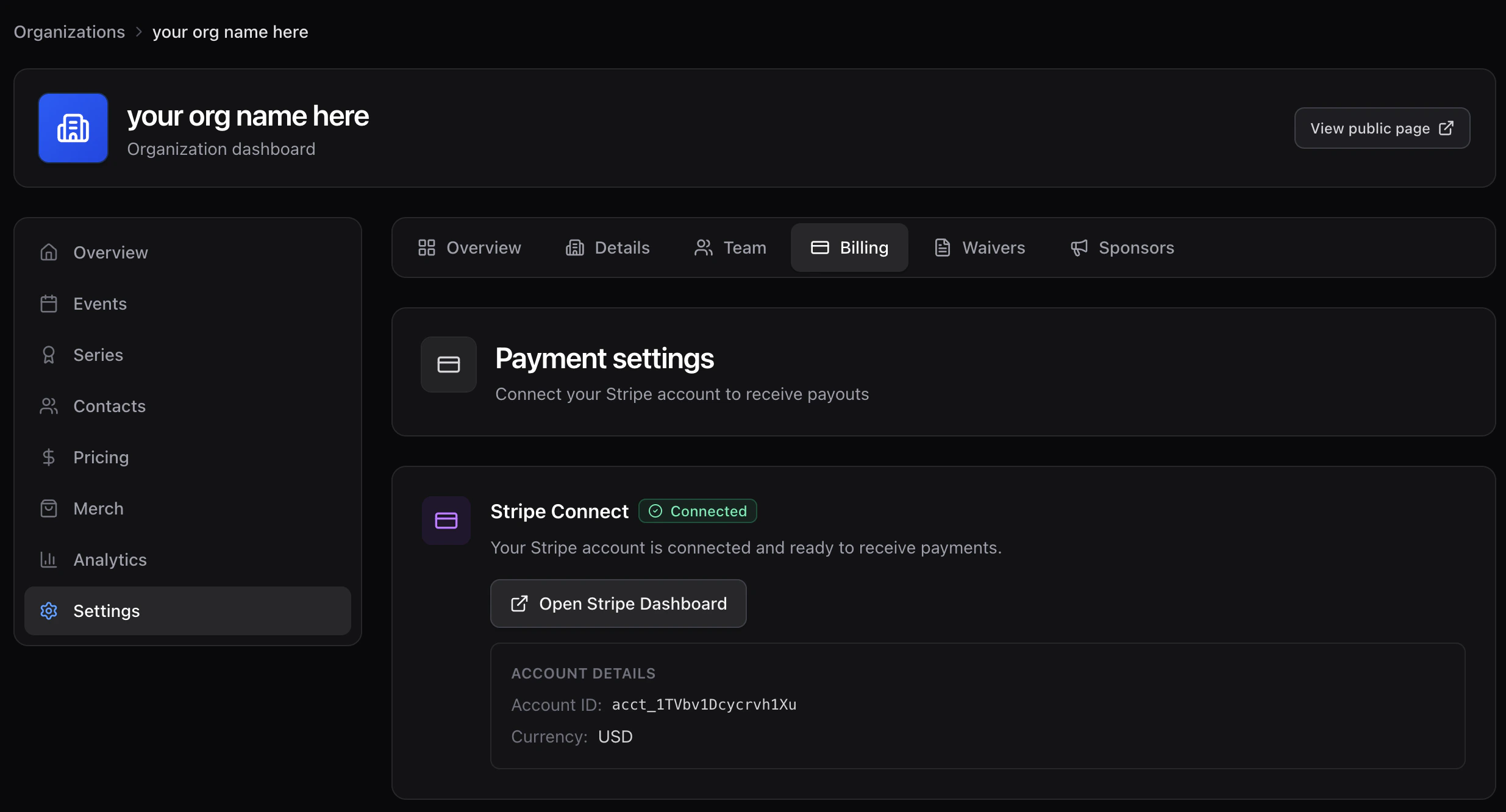This screenshot has height=812, width=1506.
Task: Click the bar chart icon beside Analytics
Action: pos(49,560)
